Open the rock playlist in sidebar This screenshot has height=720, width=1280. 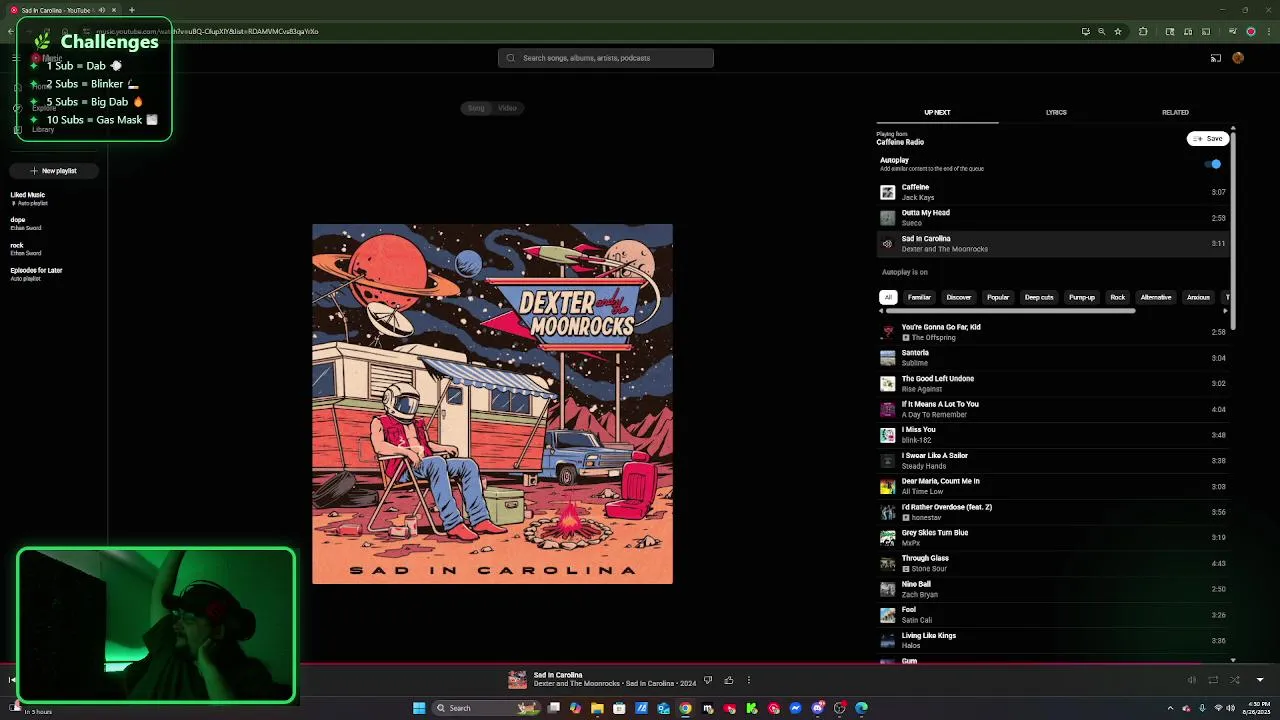point(25,248)
